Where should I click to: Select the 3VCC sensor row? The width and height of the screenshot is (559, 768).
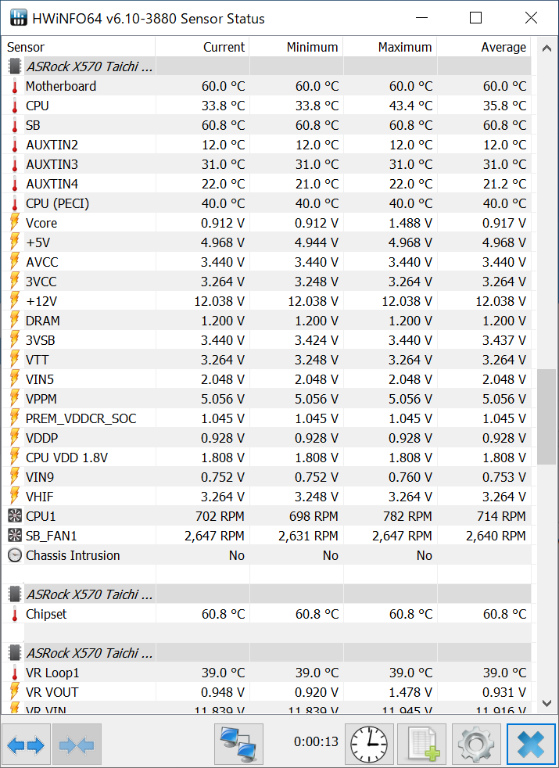pyautogui.click(x=267, y=282)
